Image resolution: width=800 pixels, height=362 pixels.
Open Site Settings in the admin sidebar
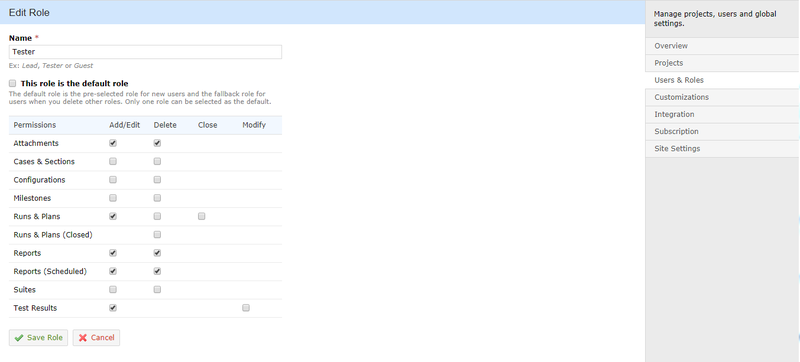click(x=722, y=149)
